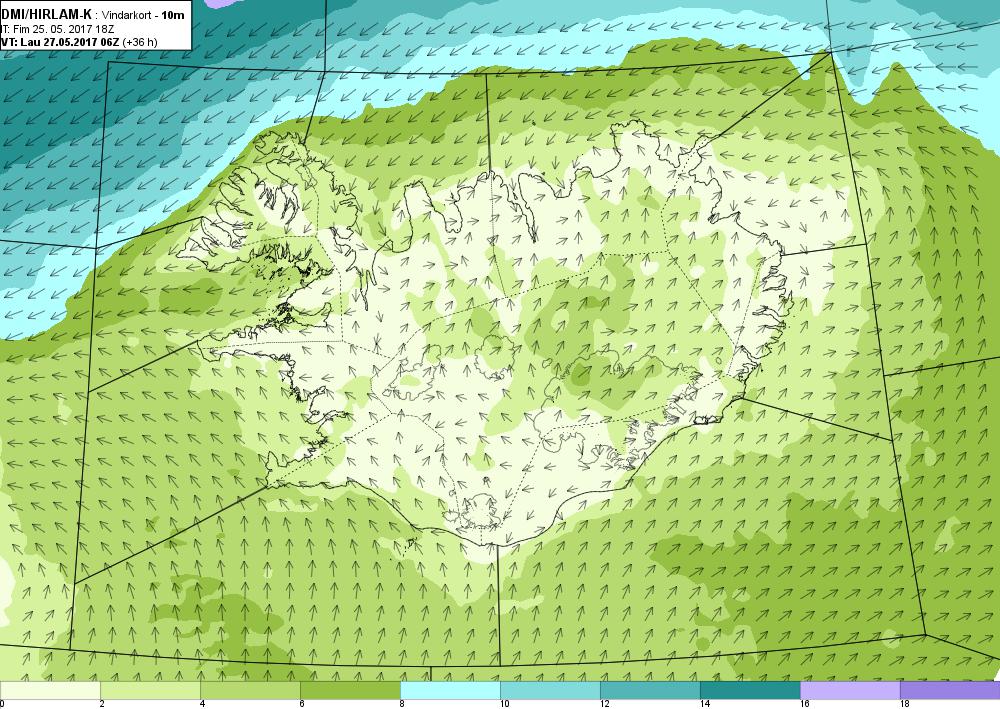Click the legend scale value '2'
This screenshot has height=709, width=1000.
pos(102,704)
